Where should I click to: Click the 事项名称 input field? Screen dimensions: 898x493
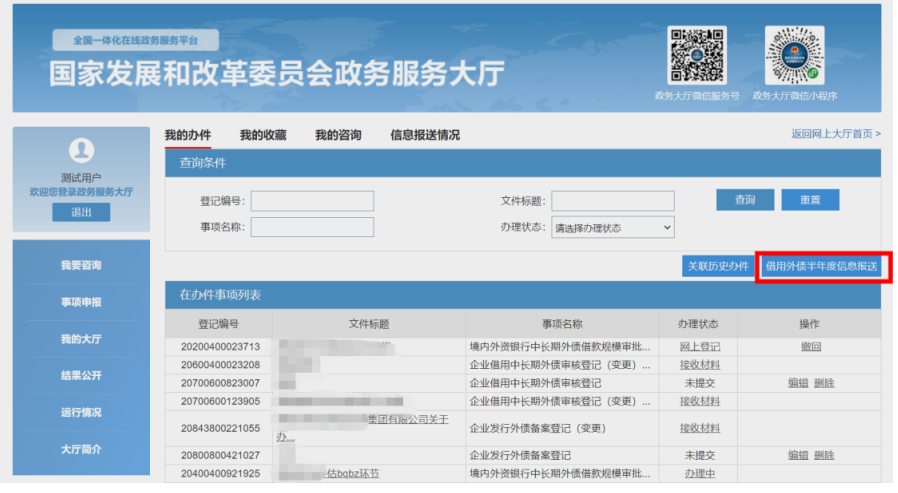click(x=312, y=227)
